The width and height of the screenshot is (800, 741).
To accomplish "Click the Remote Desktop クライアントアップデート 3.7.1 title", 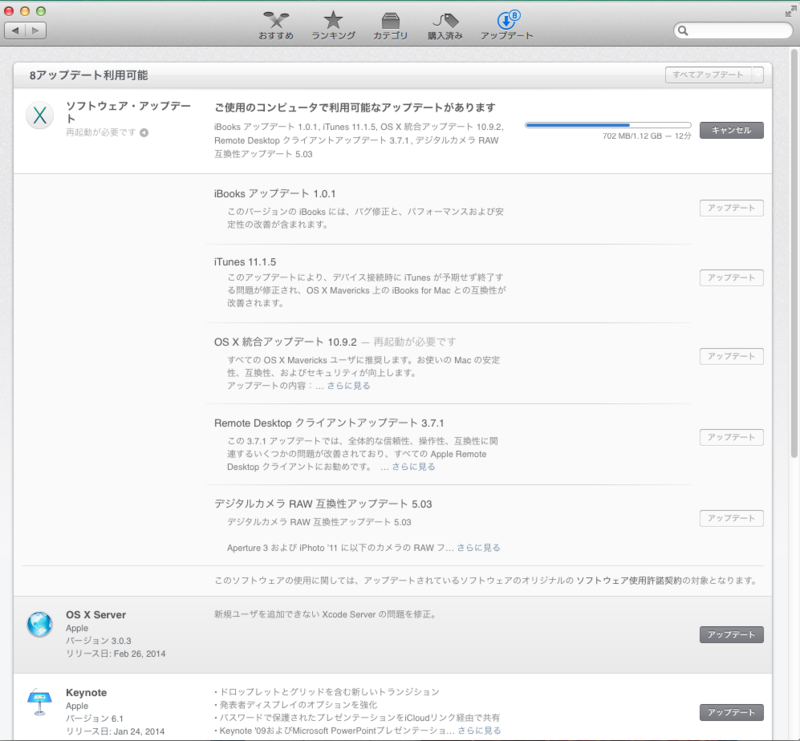I will coord(329,423).
